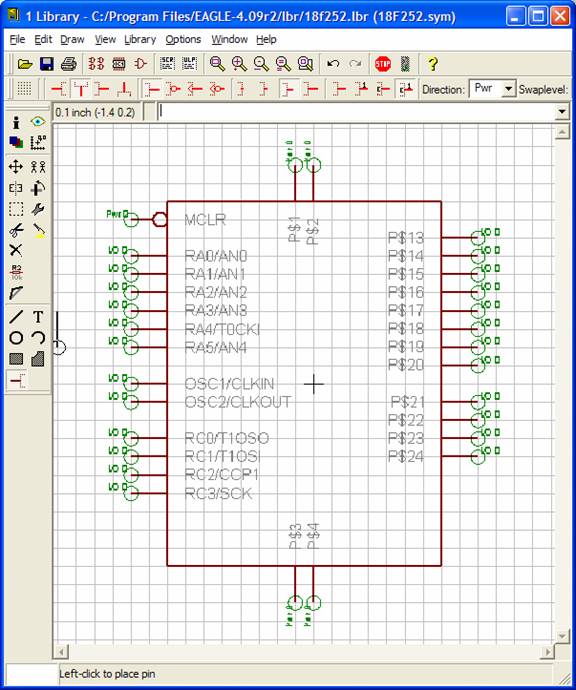Open help with yellow question mark
The width and height of the screenshot is (576, 690).
tap(433, 64)
